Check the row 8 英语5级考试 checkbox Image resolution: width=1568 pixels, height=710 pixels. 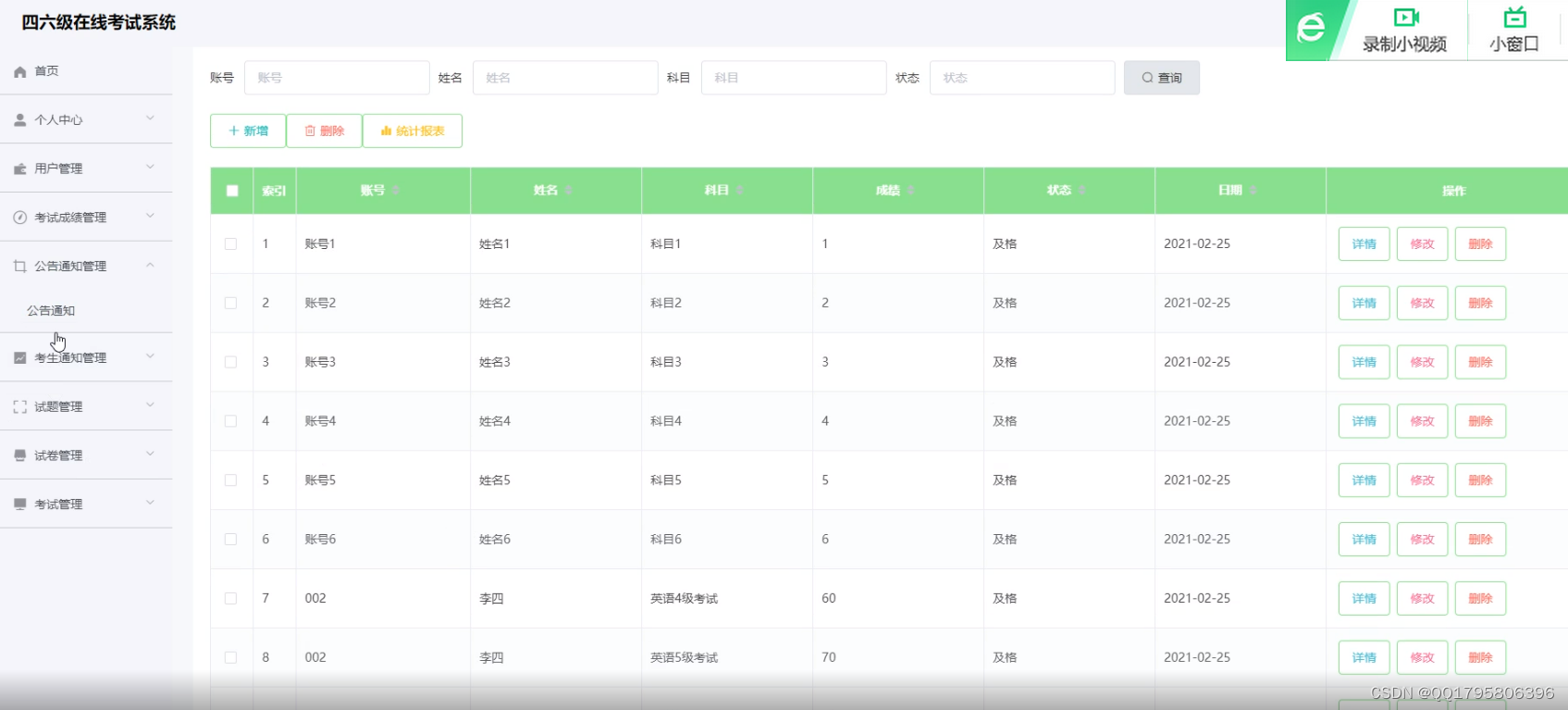[231, 657]
